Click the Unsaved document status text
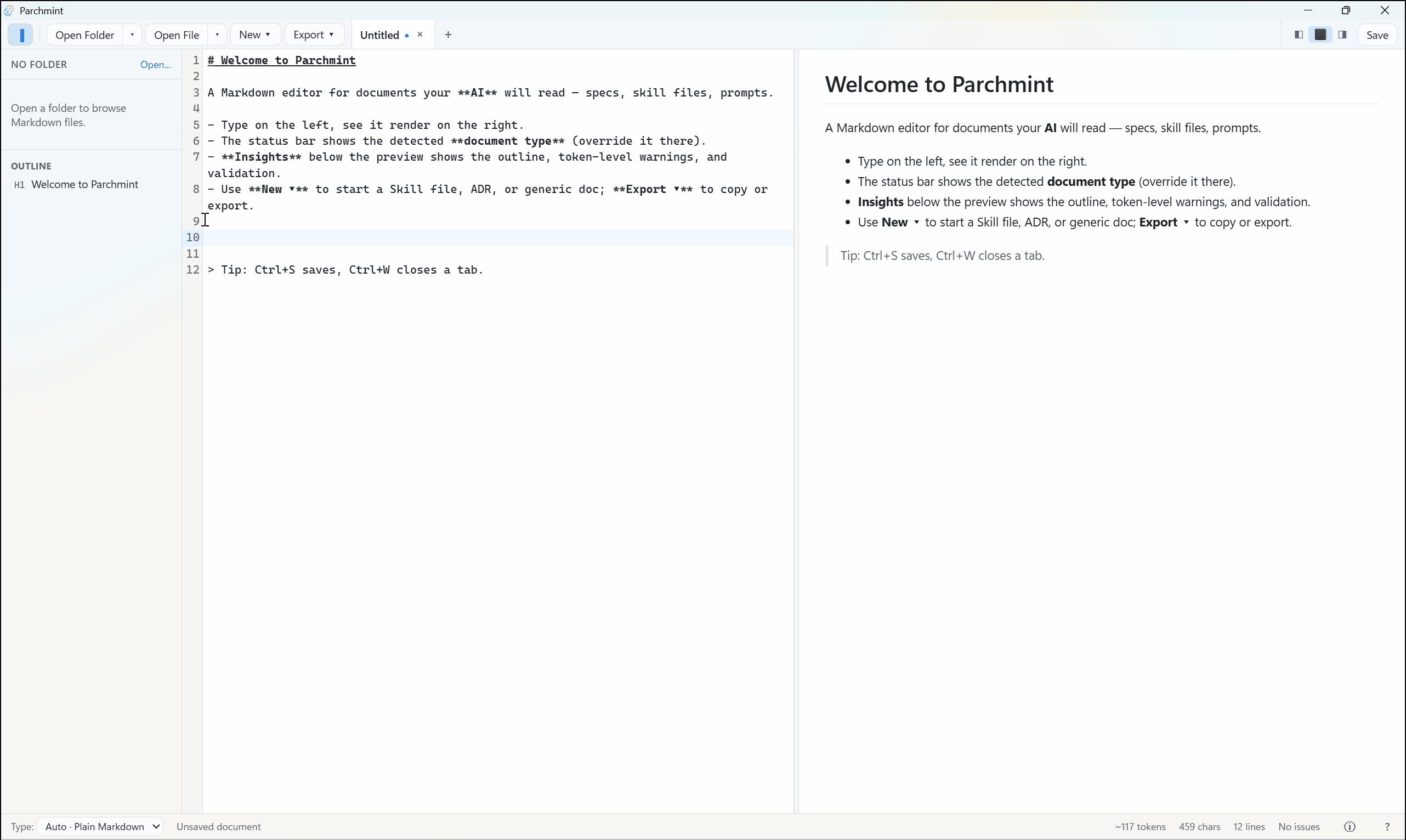The width and height of the screenshot is (1406, 840). pos(218,827)
